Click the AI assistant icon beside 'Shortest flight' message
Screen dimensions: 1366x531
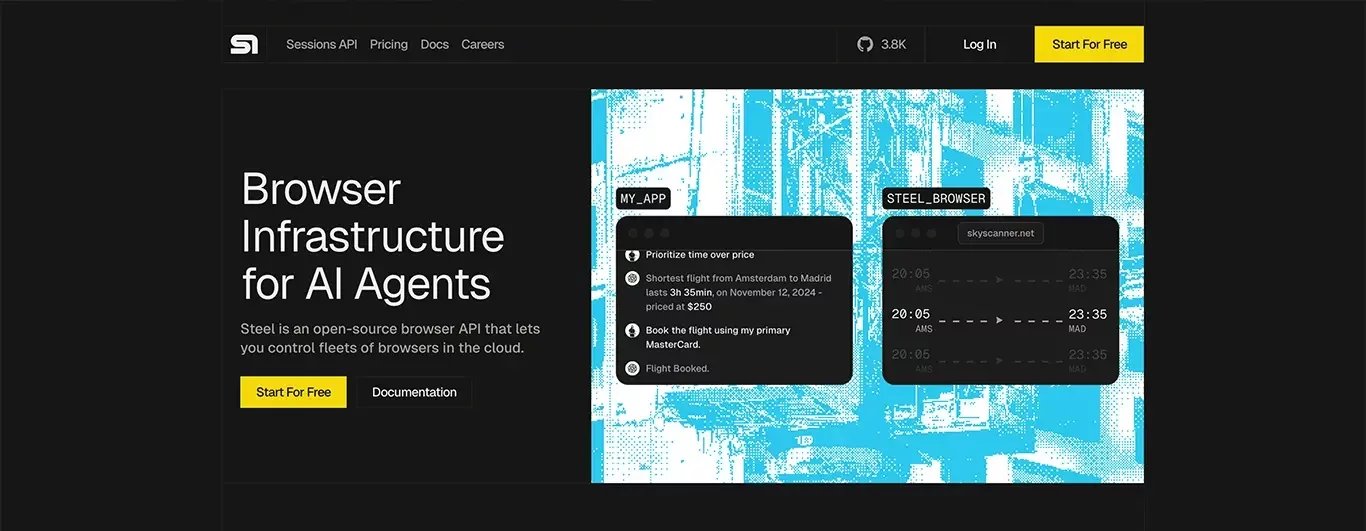tap(632, 278)
